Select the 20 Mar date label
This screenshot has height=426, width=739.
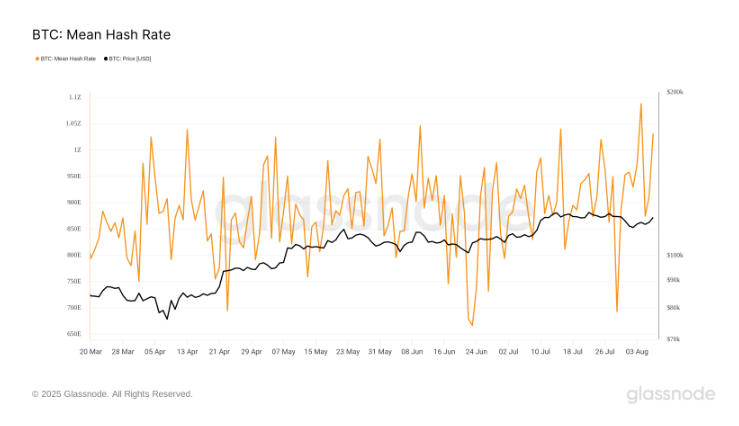pyautogui.click(x=91, y=352)
